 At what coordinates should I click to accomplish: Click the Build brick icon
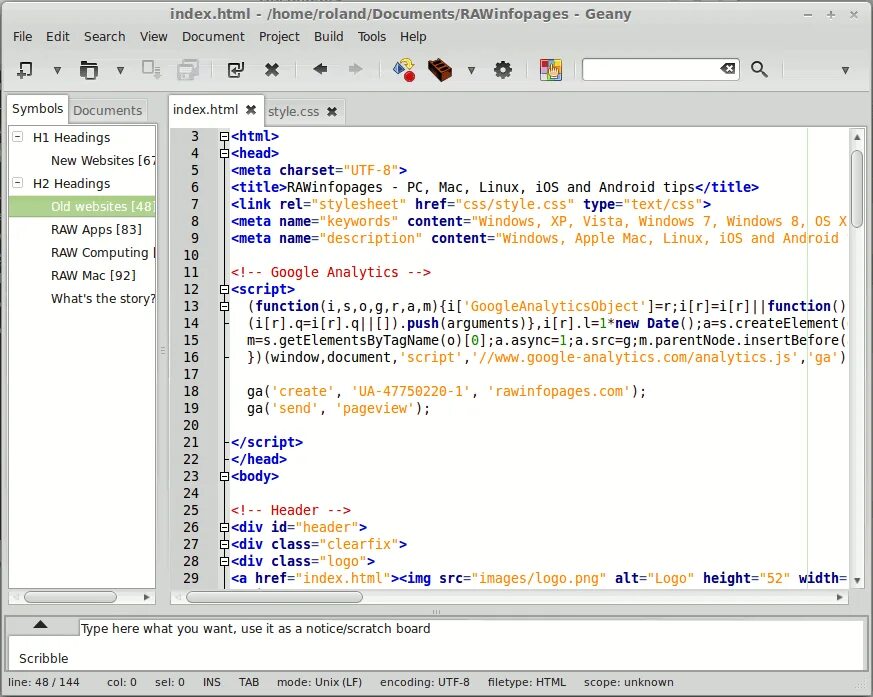pos(440,70)
